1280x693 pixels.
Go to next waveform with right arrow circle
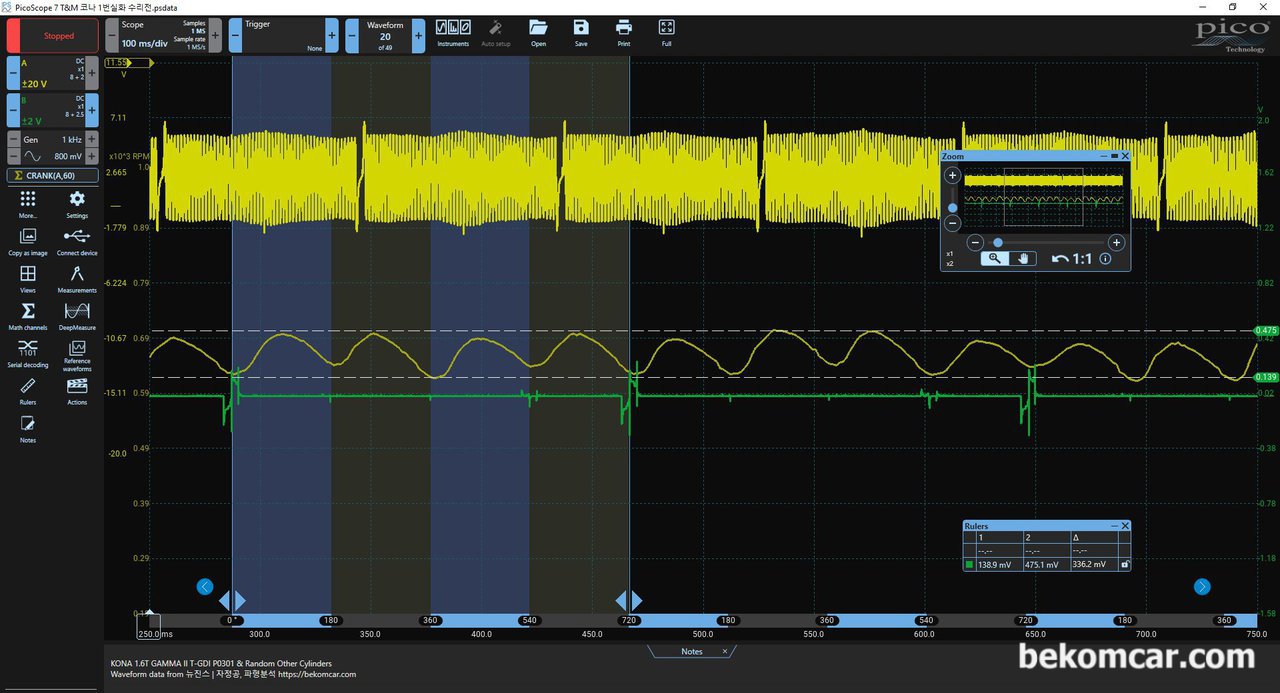[x=1202, y=587]
